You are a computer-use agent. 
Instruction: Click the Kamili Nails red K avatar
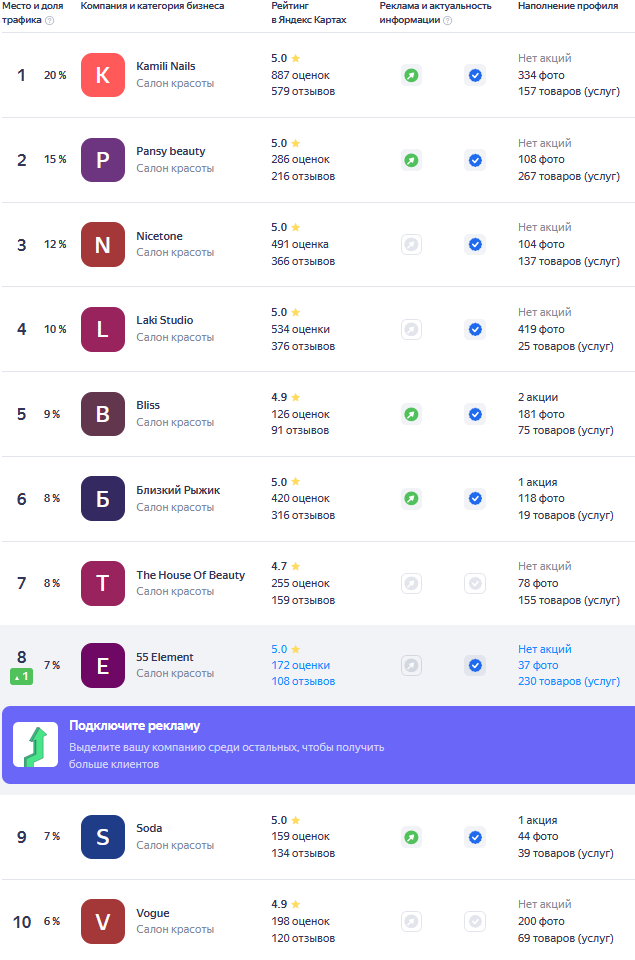pyautogui.click(x=103, y=75)
